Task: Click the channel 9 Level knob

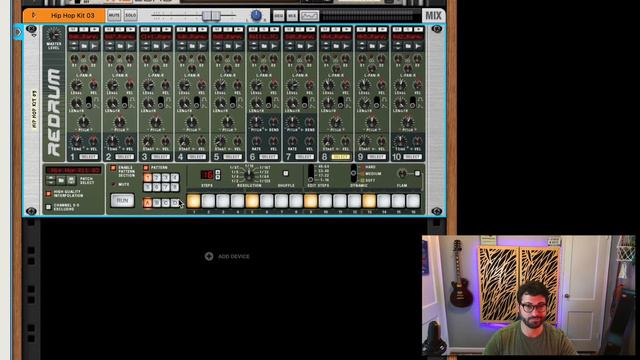Action: [x=364, y=86]
